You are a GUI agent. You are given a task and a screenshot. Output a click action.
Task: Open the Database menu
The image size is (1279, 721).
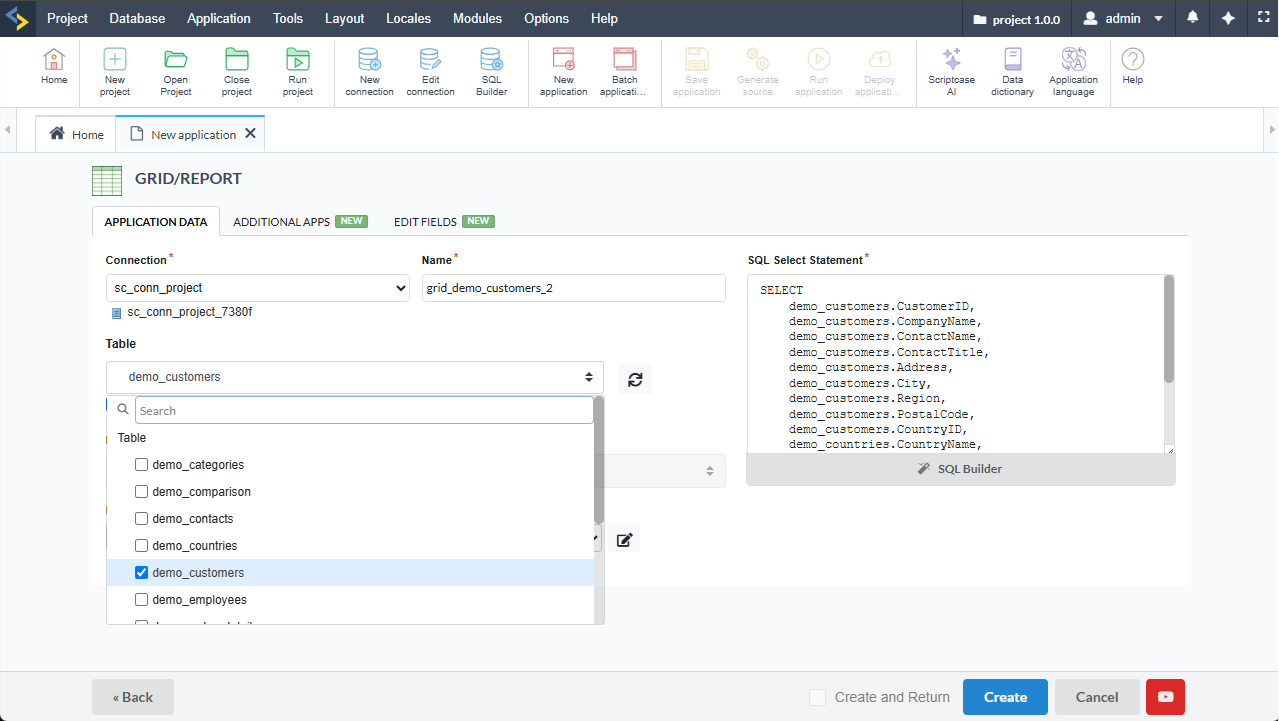[x=138, y=18]
